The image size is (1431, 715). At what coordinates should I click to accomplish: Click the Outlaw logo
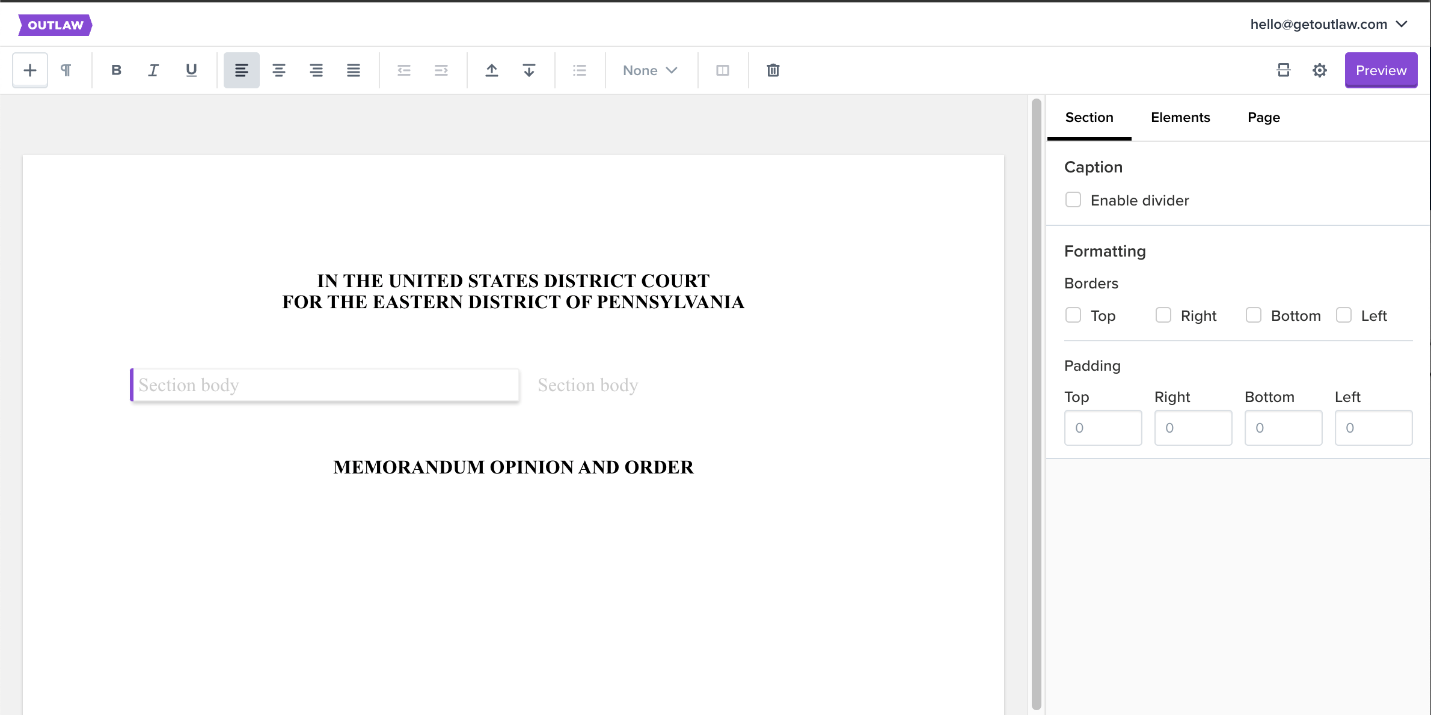pos(55,25)
